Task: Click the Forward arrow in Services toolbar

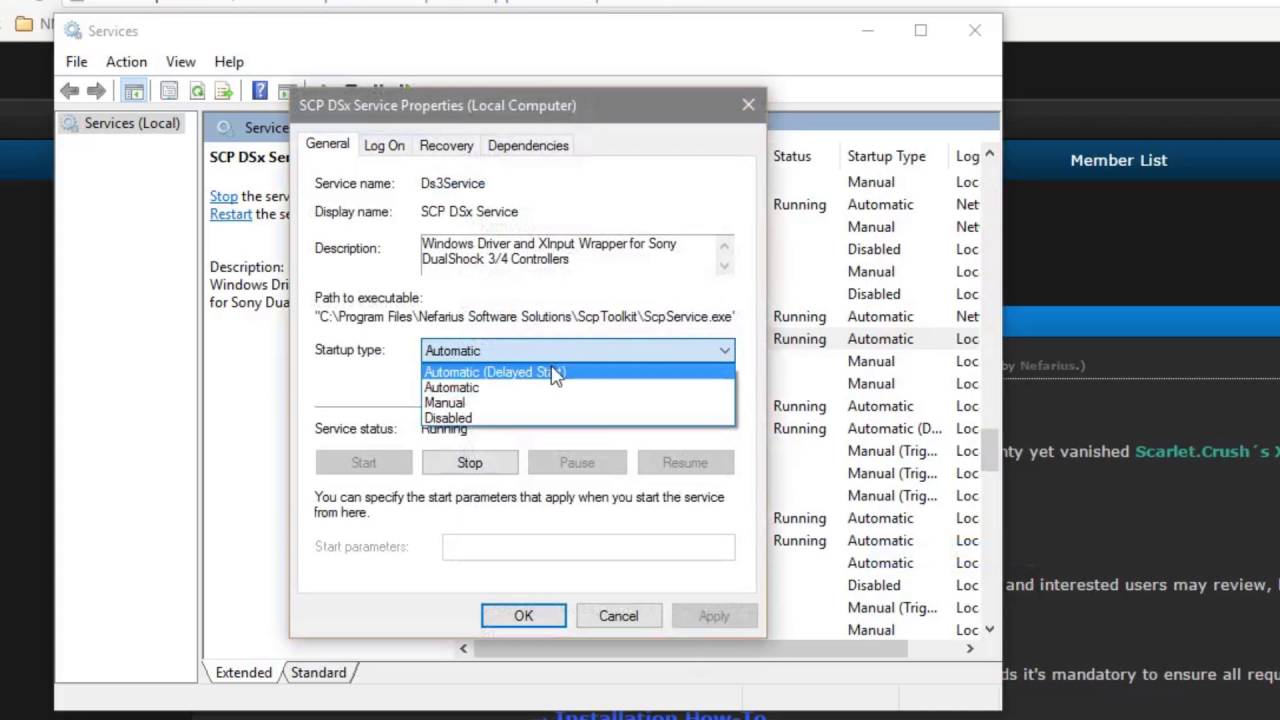Action: [x=96, y=91]
